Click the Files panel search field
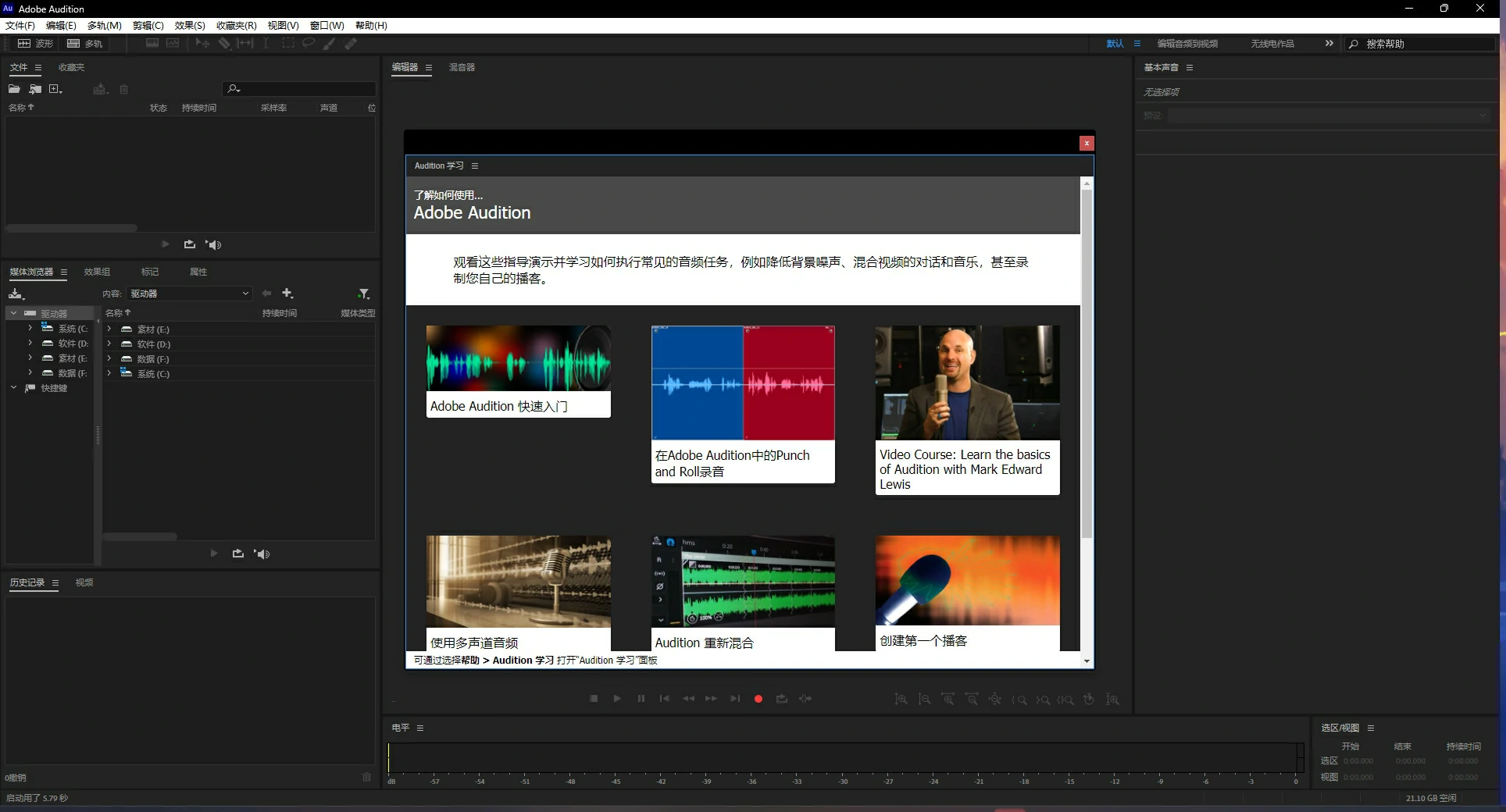The image size is (1506, 812). 300,89
